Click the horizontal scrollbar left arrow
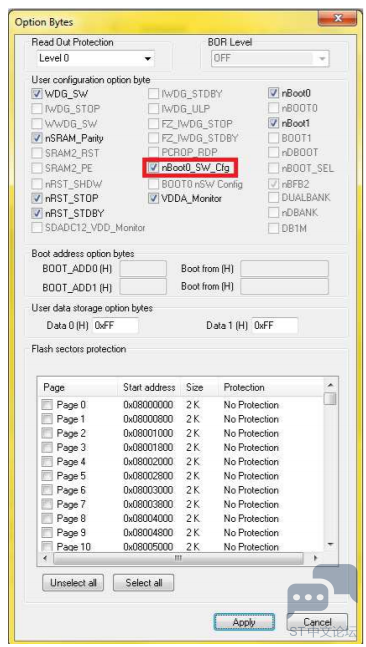This screenshot has width=366, height=647. click(x=45, y=557)
